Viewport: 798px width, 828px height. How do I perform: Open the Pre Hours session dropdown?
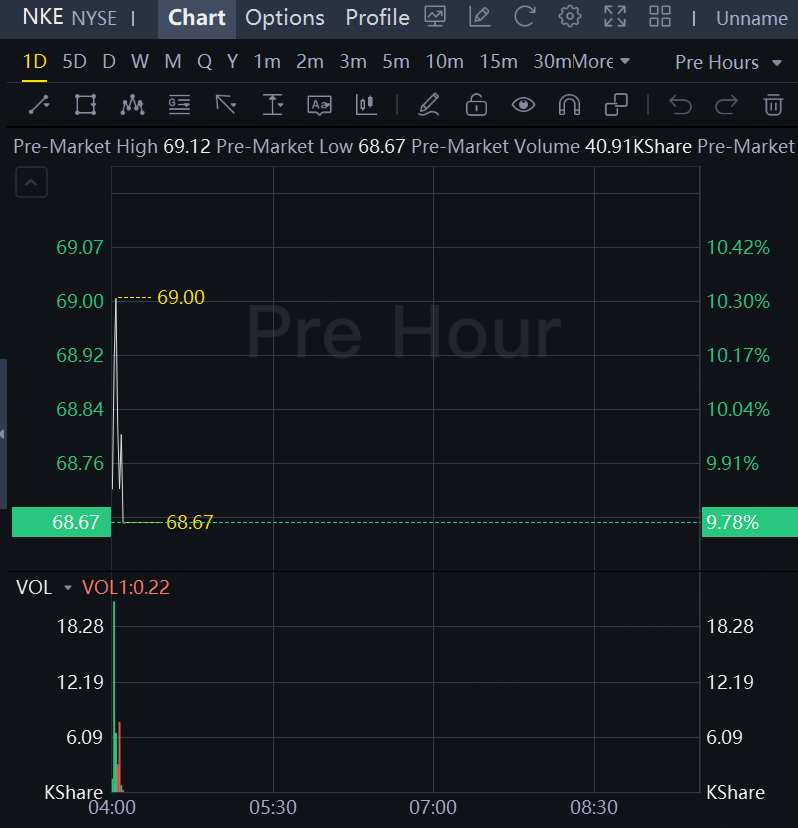(728, 62)
